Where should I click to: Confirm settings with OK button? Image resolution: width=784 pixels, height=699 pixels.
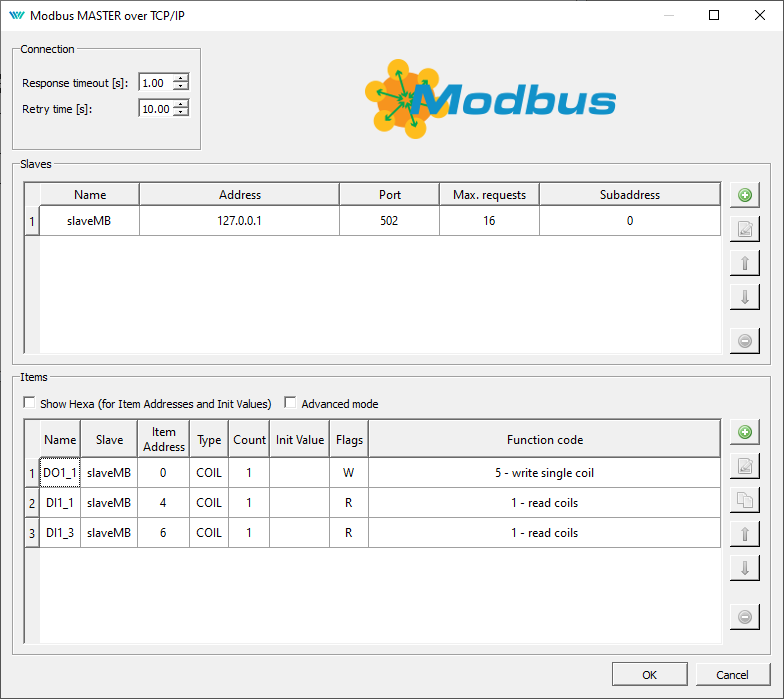pos(650,675)
